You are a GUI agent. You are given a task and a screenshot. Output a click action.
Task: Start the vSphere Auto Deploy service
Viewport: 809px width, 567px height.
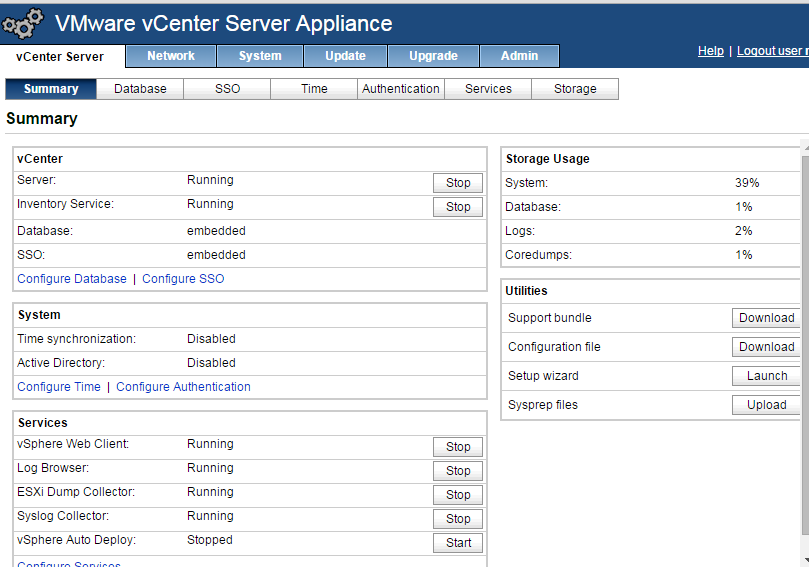point(458,543)
